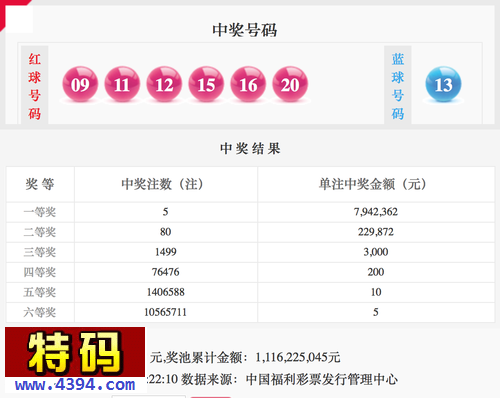Select the 二等奖 row label
500x398 pixels.
[x=40, y=232]
